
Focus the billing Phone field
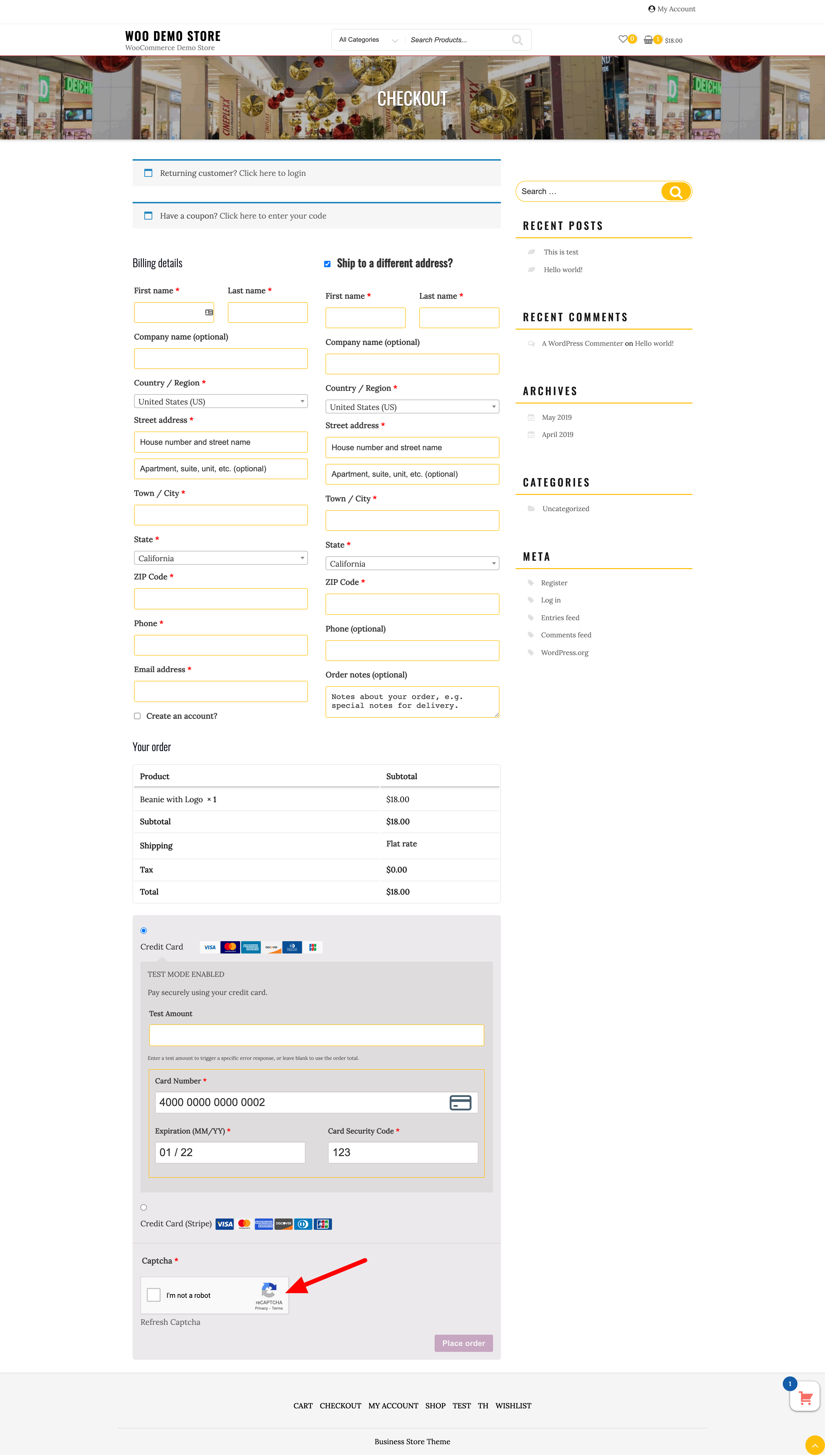point(221,645)
